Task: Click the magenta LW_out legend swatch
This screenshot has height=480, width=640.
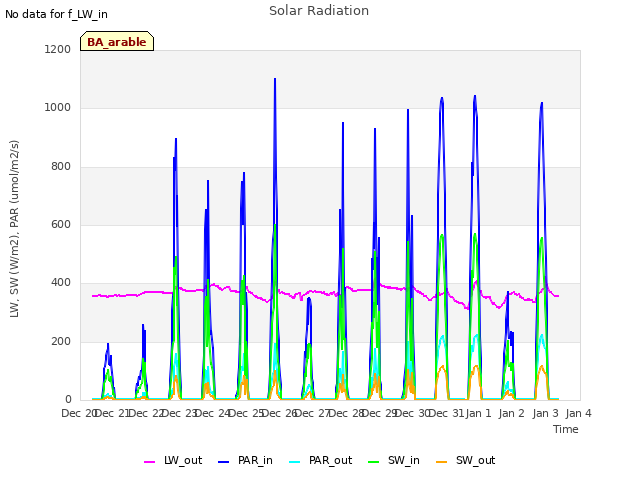Action: [x=149, y=462]
